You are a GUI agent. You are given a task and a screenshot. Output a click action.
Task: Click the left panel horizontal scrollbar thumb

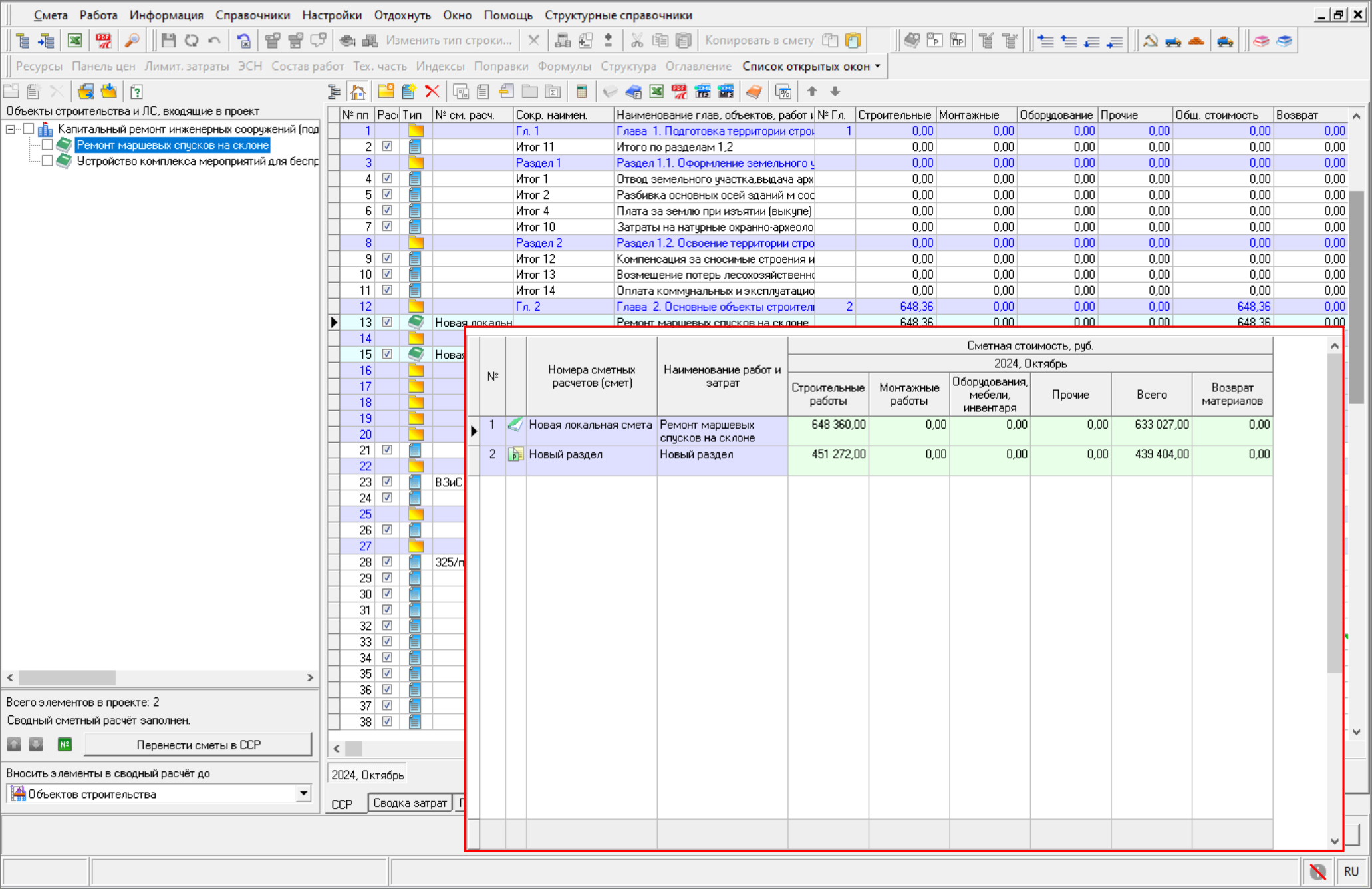point(67,677)
